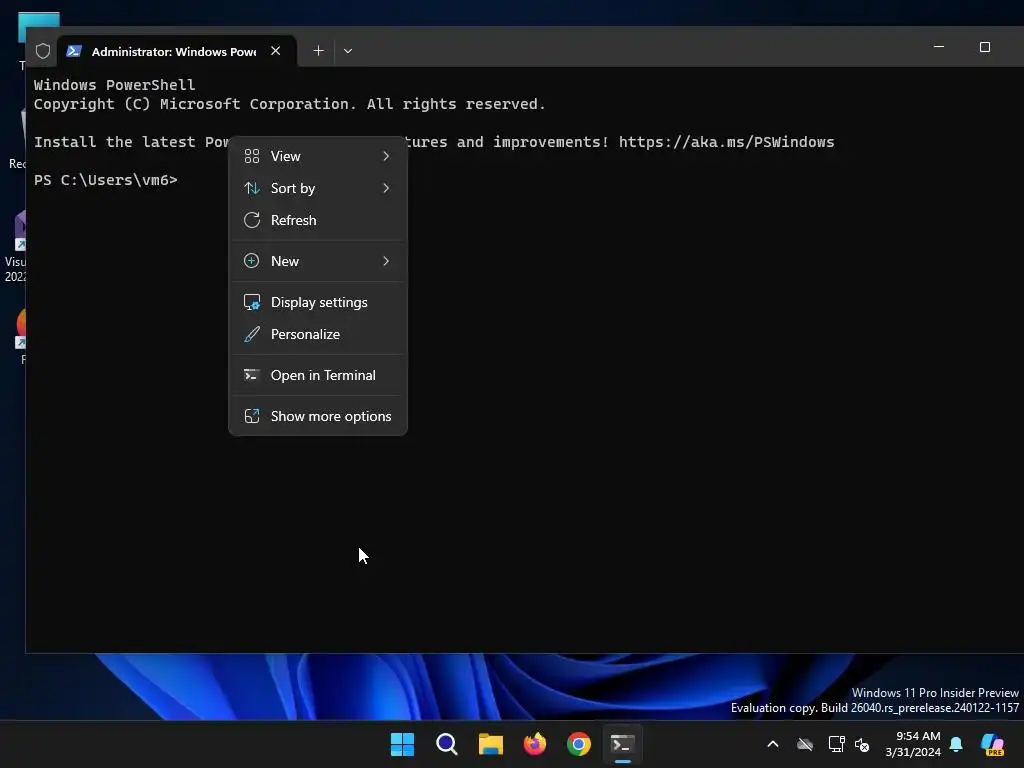Click the OneDrive cloud tray icon

click(805, 744)
